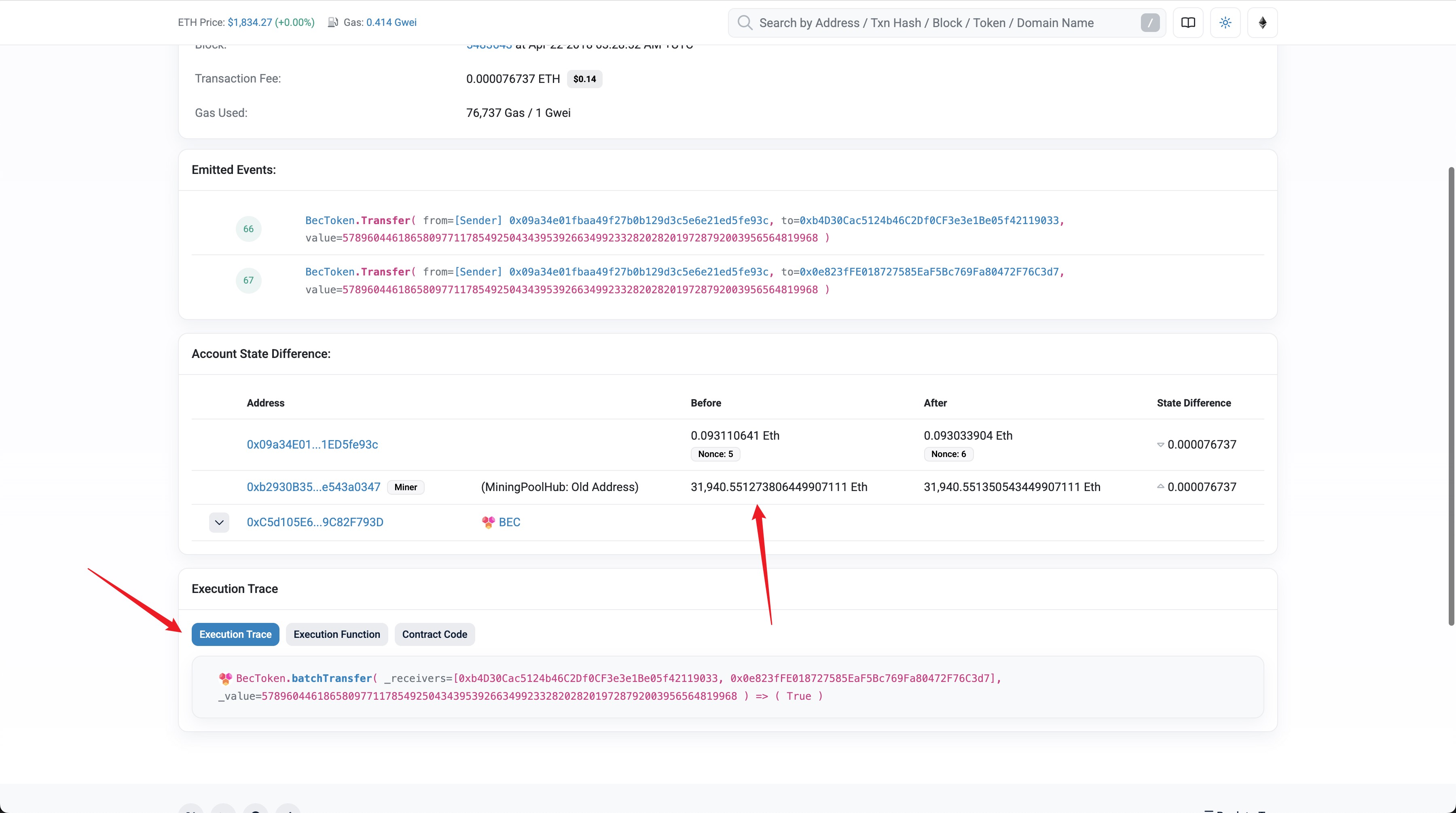Select the Execution Trace tab
This screenshot has width=1456, height=813.
pos(235,634)
